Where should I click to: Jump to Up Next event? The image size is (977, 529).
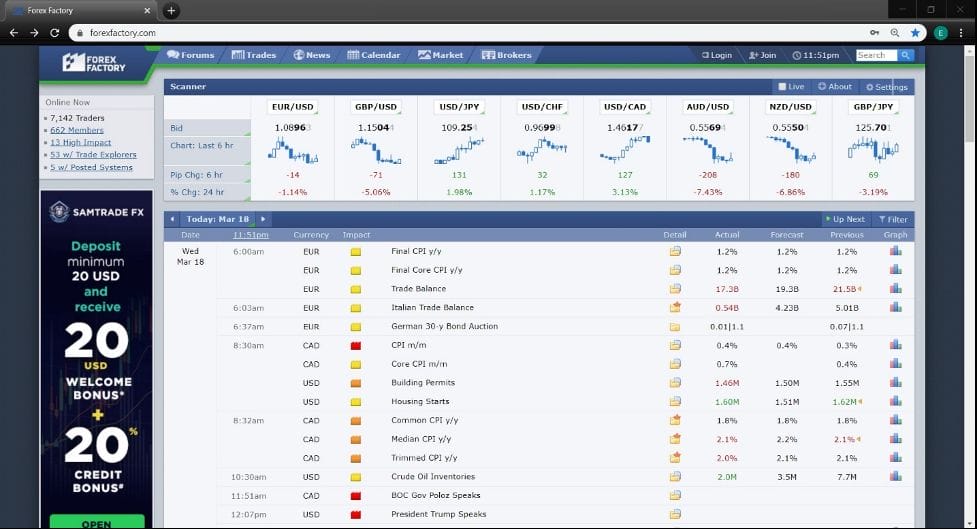[844, 219]
